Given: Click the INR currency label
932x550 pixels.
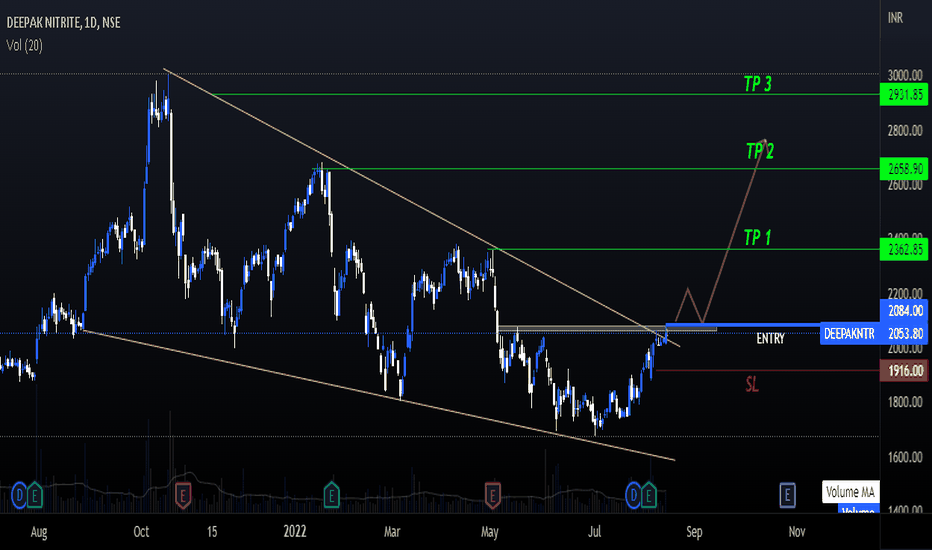Looking at the screenshot, I should click(x=895, y=18).
